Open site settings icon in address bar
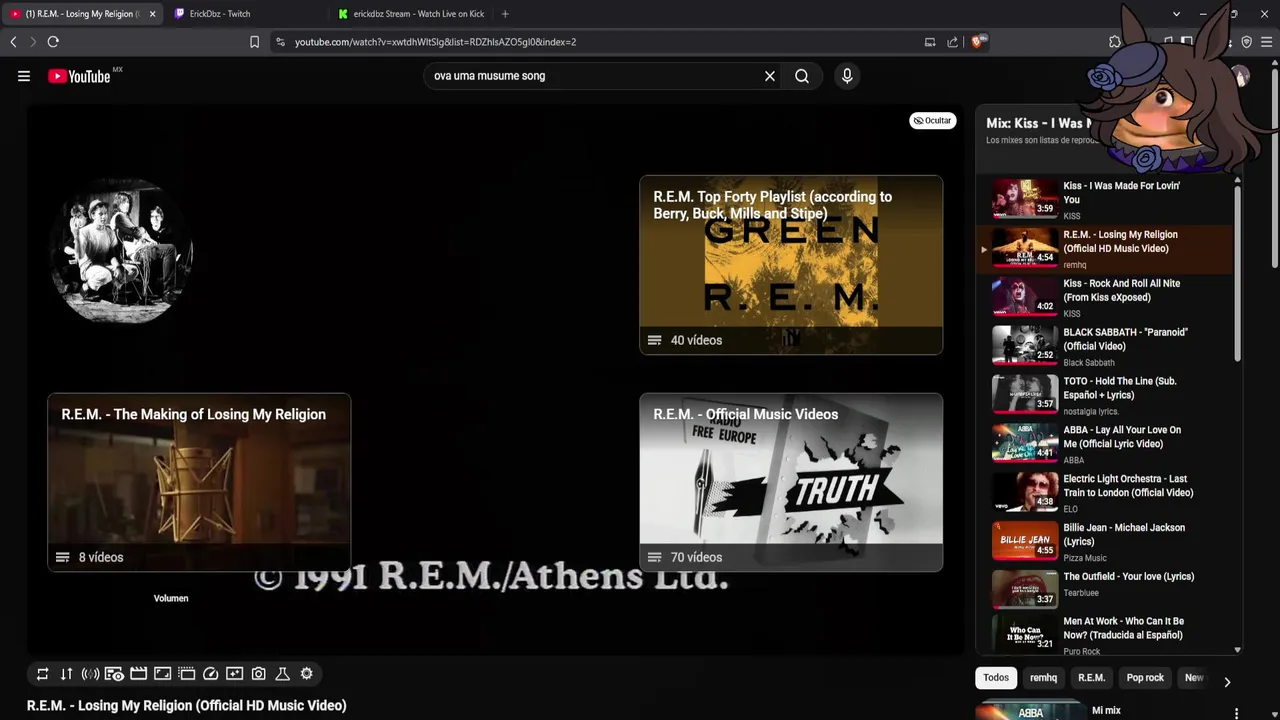 [280, 42]
